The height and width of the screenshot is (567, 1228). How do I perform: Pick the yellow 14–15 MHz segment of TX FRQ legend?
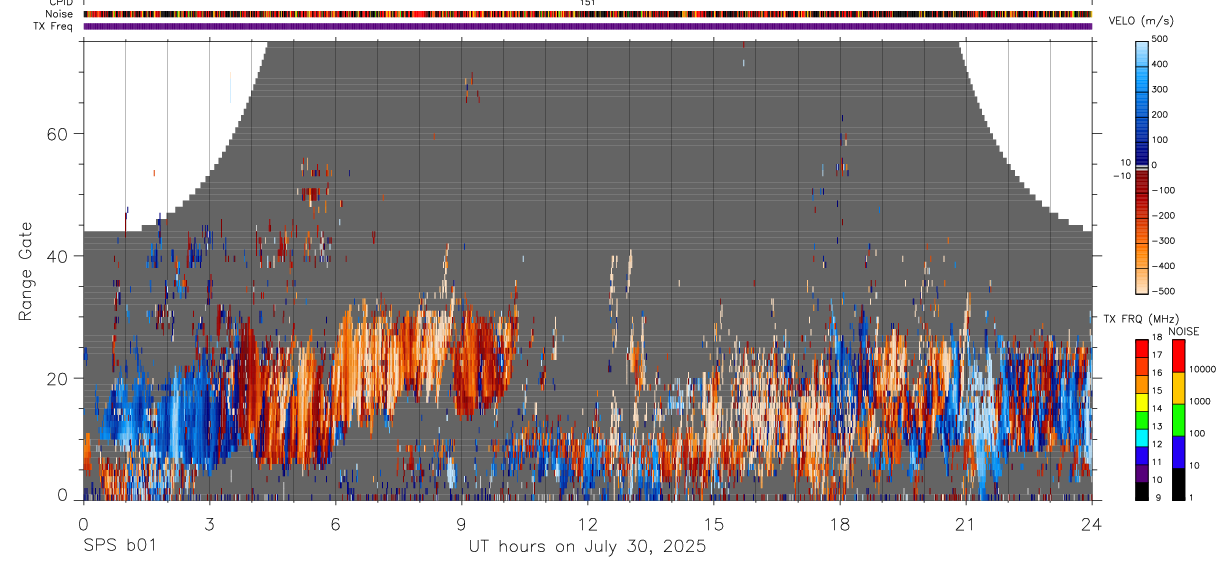pyautogui.click(x=1141, y=401)
